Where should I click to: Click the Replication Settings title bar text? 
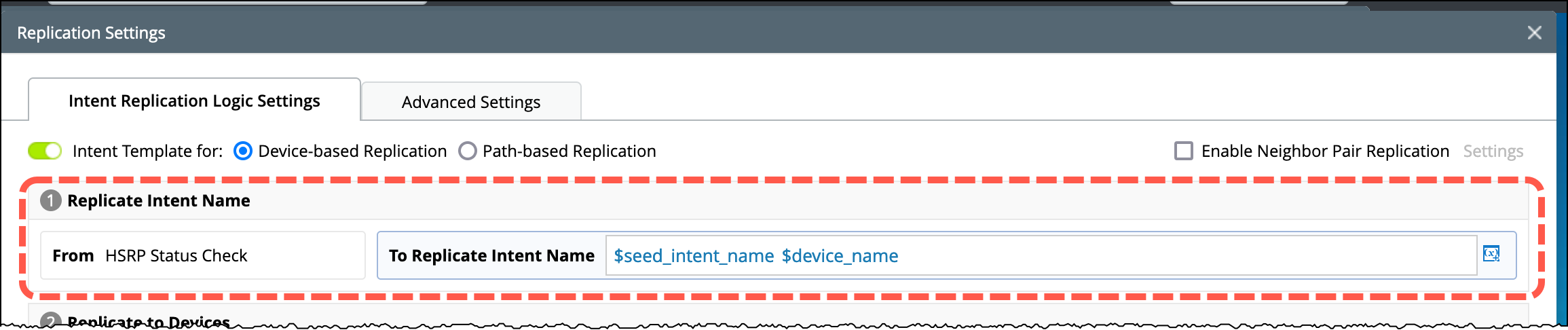point(91,33)
